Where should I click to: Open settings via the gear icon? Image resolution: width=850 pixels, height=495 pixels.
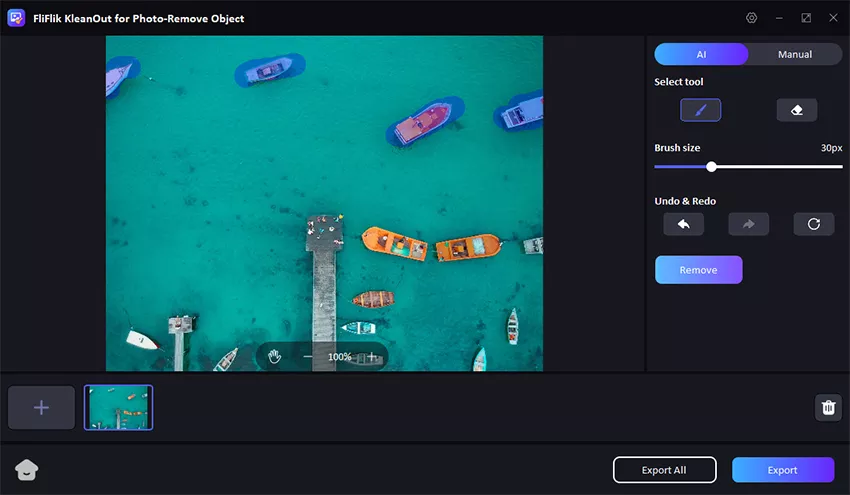(751, 18)
